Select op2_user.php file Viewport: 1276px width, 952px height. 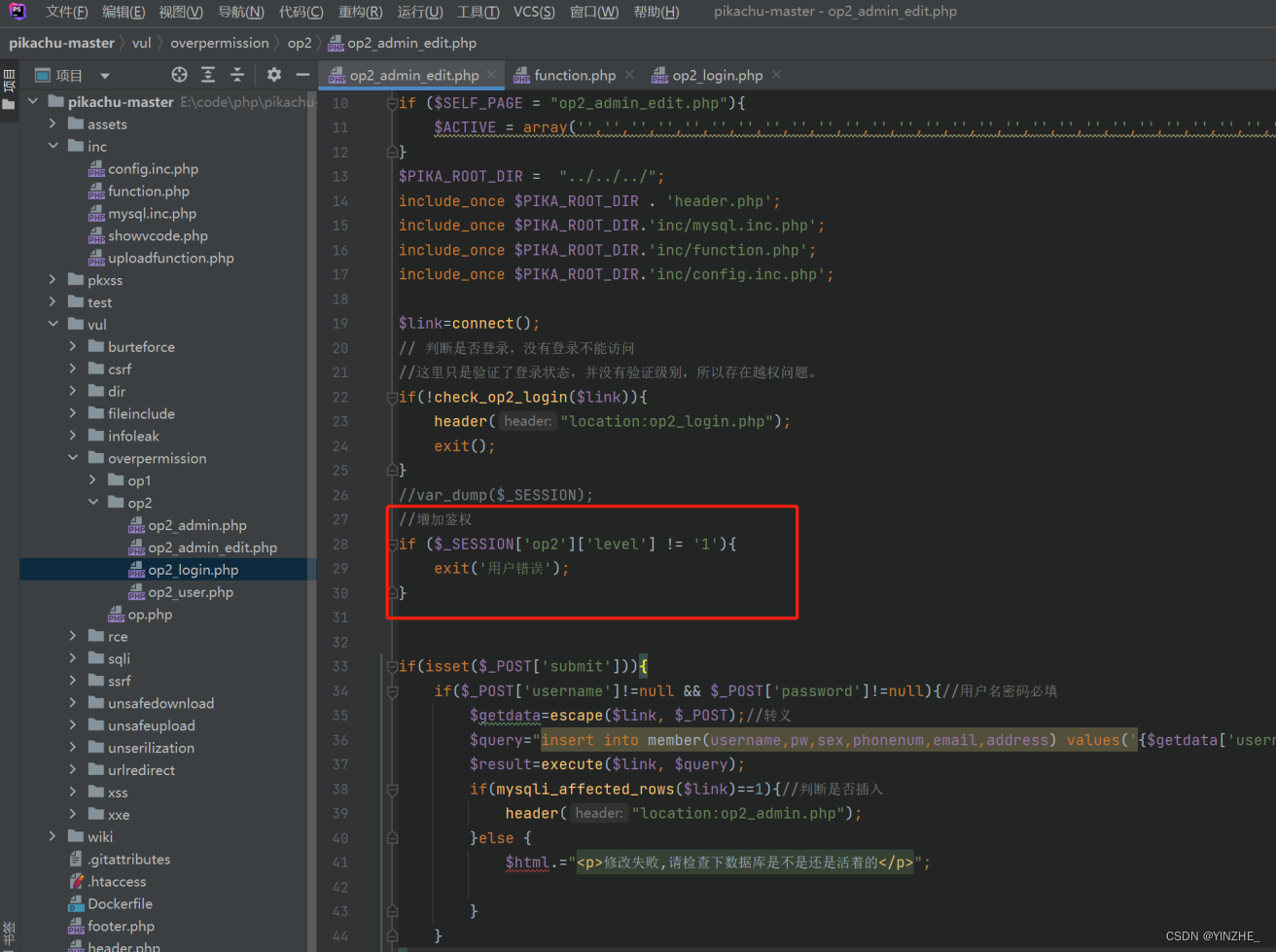(x=191, y=592)
